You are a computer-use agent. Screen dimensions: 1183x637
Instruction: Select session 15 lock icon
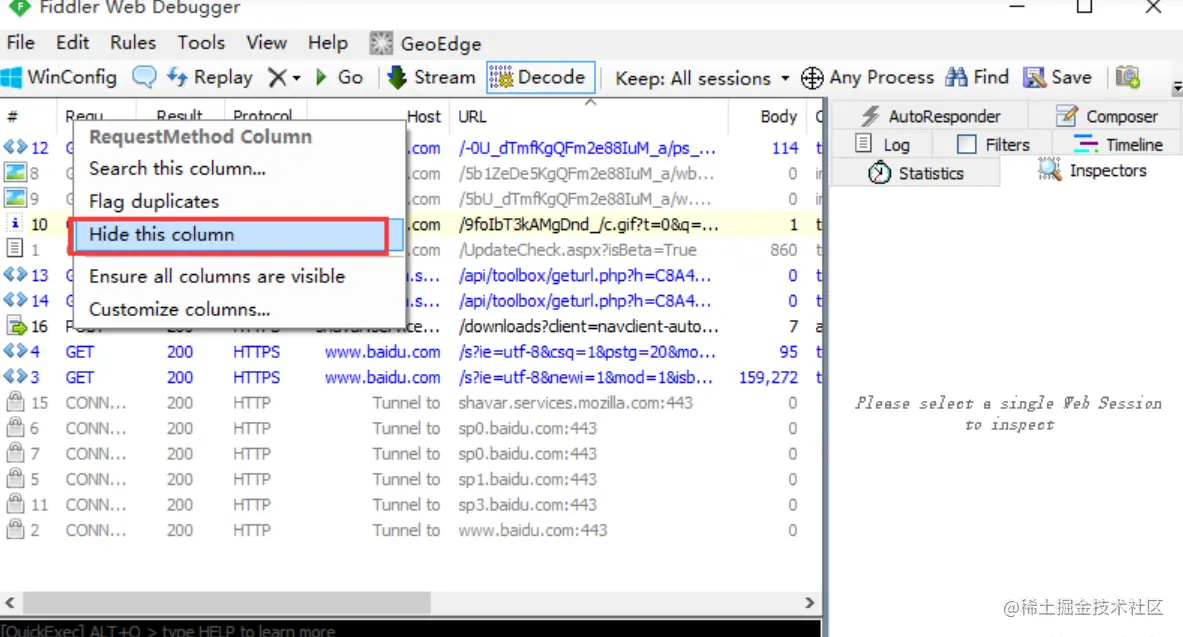click(x=15, y=402)
